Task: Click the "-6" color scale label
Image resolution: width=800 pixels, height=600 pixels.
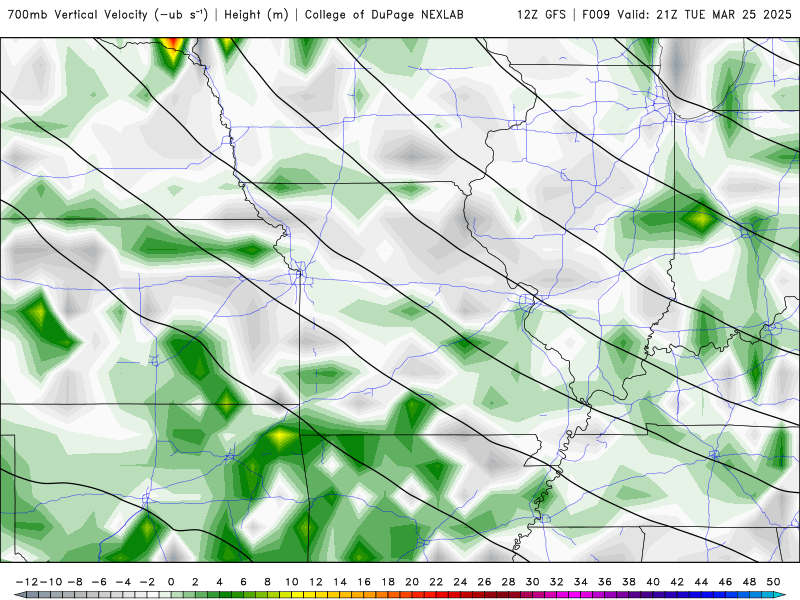Action: click(99, 582)
